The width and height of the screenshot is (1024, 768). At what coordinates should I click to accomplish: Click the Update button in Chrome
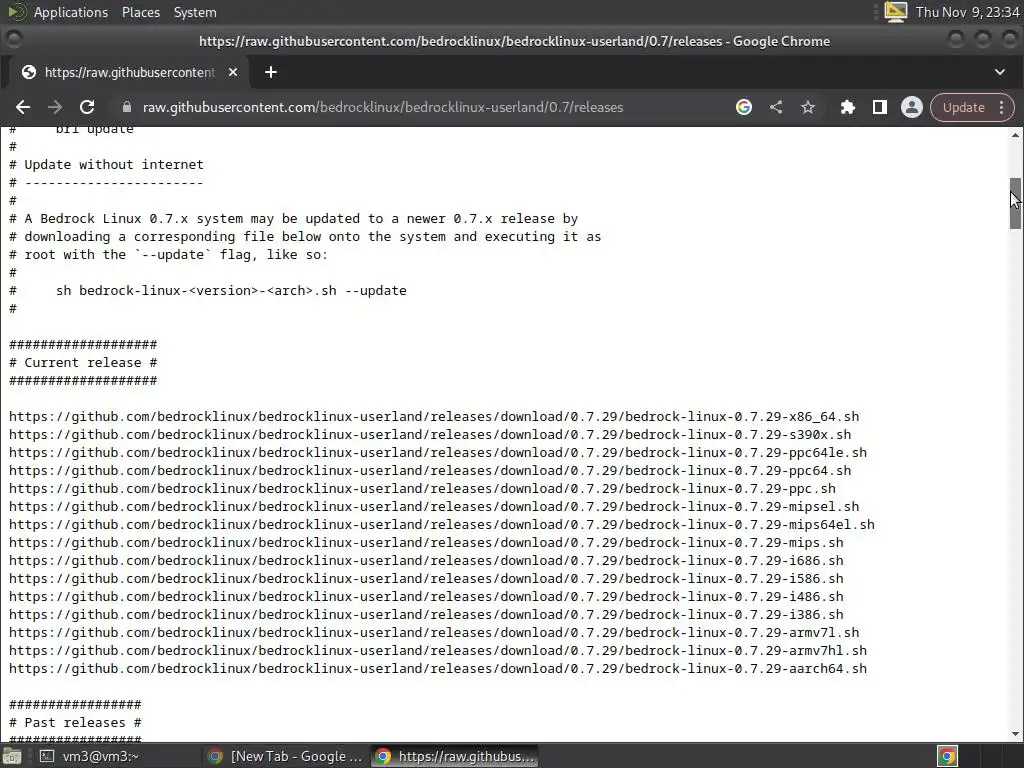pyautogui.click(x=963, y=107)
